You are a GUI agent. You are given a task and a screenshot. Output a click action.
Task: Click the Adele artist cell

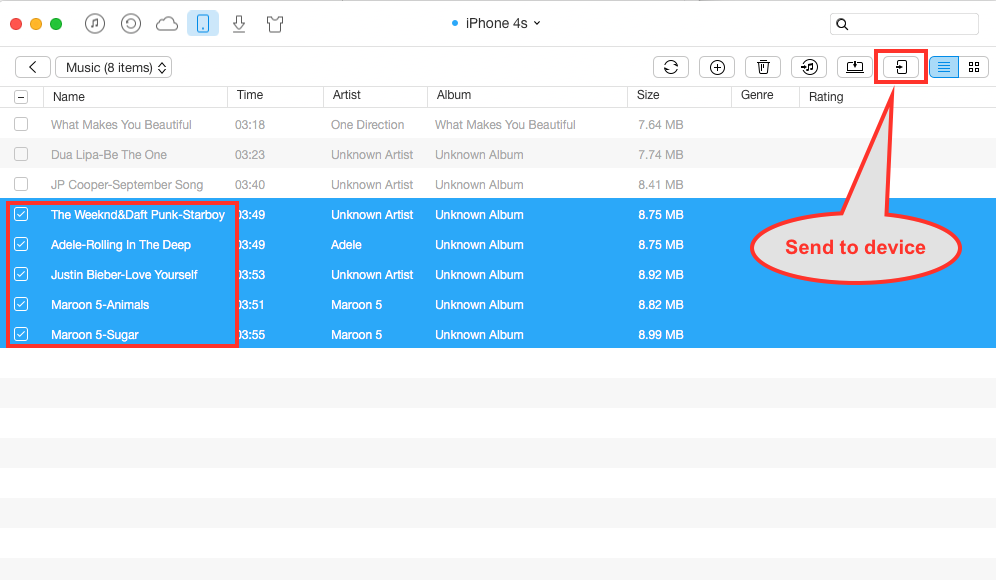[346, 245]
